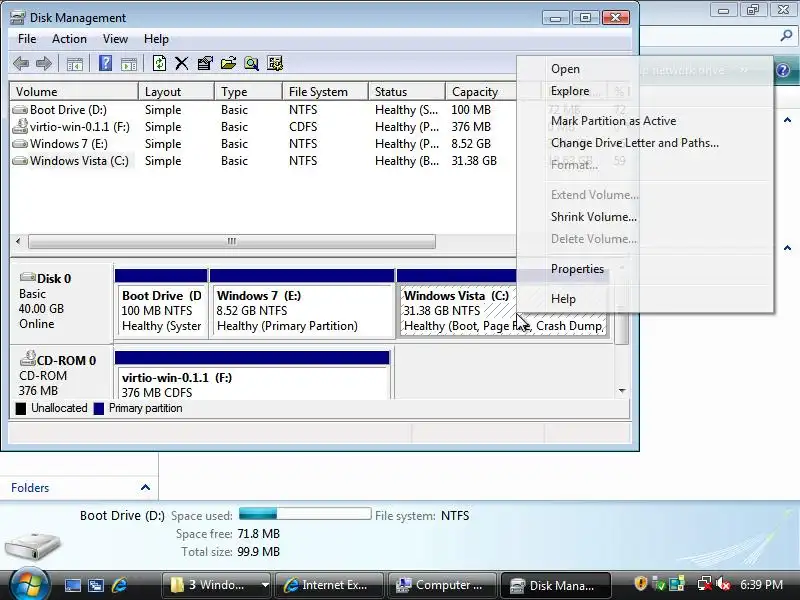Sort by the Layout column header
800x600 pixels.
(x=177, y=92)
